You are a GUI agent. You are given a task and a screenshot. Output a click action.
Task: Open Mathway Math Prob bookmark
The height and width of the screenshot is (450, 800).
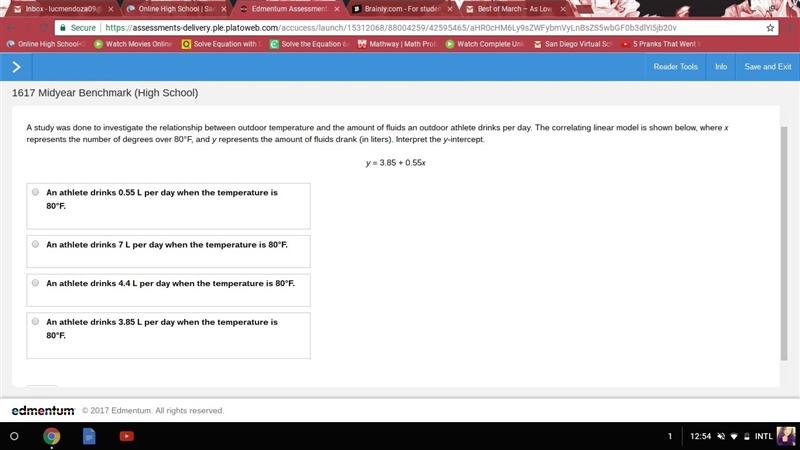click(x=397, y=44)
